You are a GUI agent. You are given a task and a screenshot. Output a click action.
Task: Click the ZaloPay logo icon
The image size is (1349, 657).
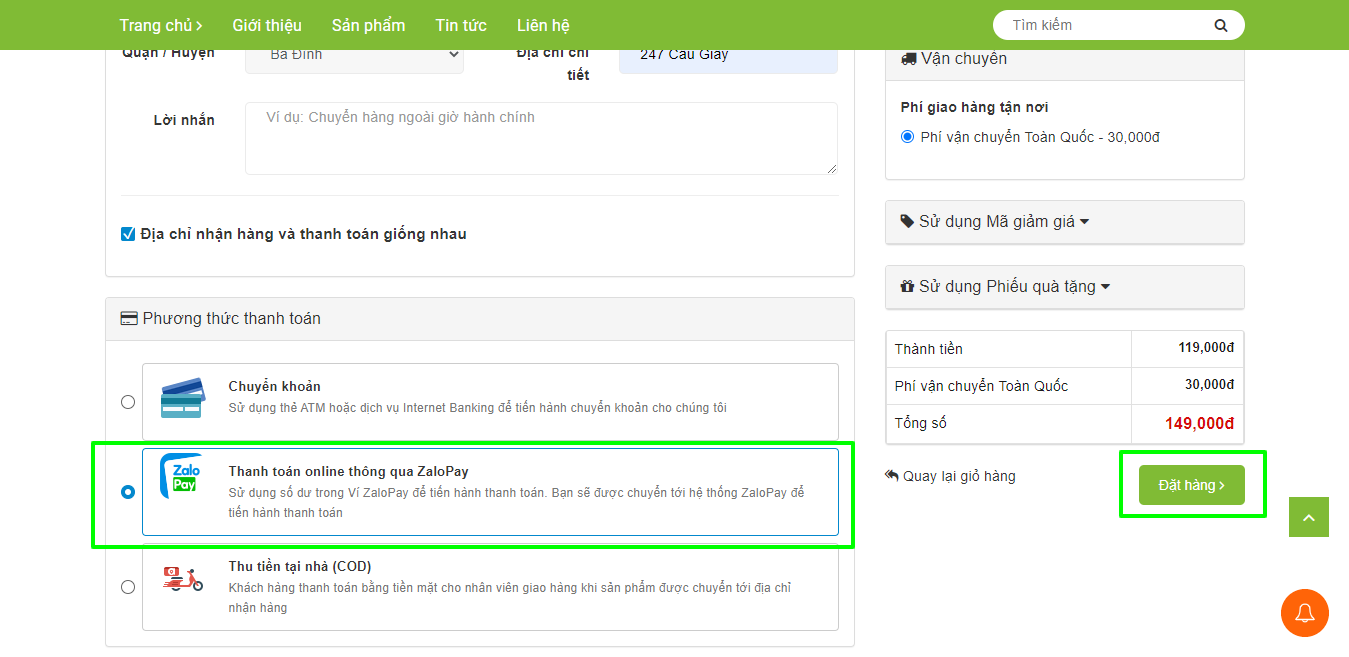coord(181,476)
